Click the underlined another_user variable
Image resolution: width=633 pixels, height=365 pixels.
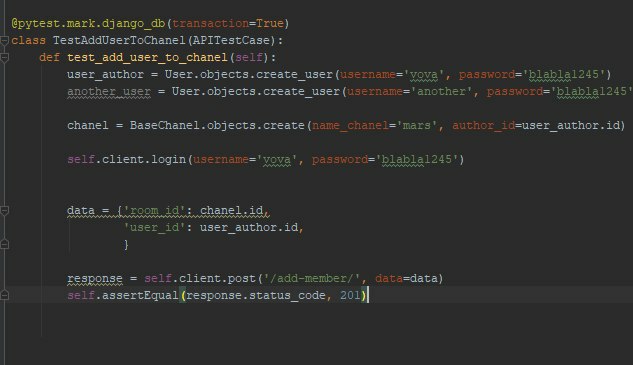point(109,92)
